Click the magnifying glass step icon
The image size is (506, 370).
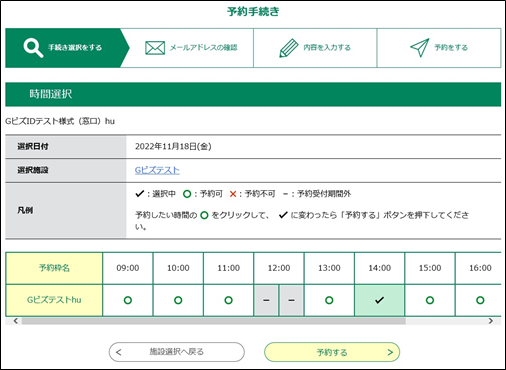(33, 48)
